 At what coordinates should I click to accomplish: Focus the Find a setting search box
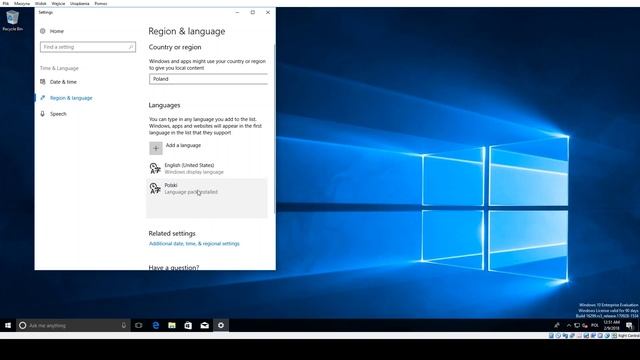point(88,47)
